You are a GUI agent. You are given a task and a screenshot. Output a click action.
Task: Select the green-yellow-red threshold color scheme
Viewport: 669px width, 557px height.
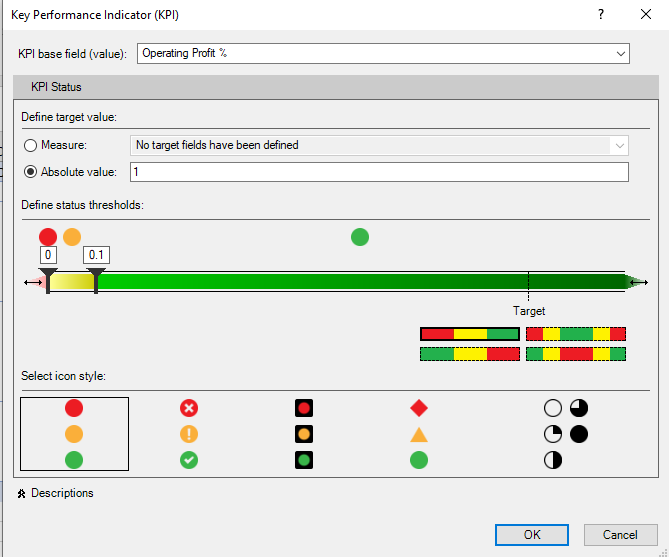pyautogui.click(x=470, y=354)
